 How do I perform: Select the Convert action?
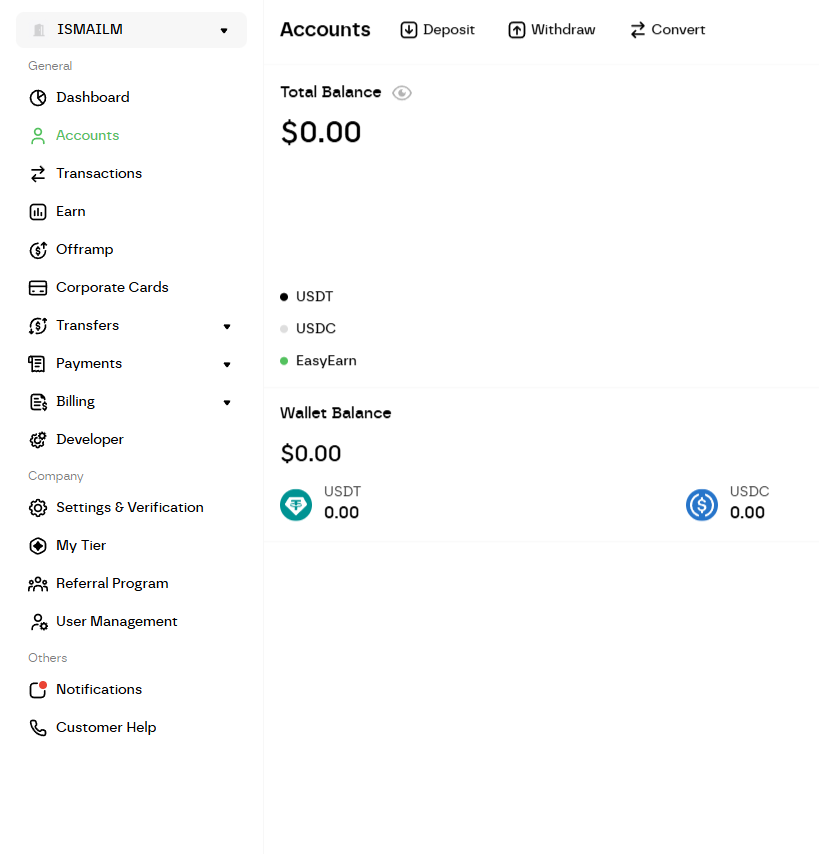667,30
